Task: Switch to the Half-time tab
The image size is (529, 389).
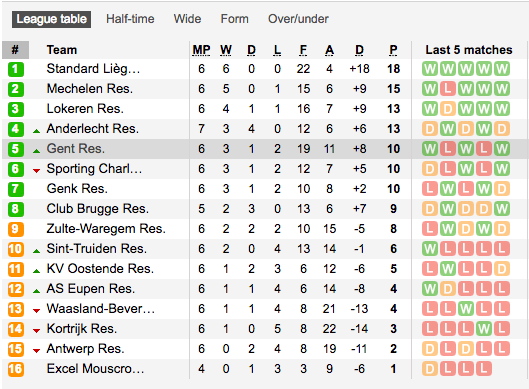Action: pos(130,19)
